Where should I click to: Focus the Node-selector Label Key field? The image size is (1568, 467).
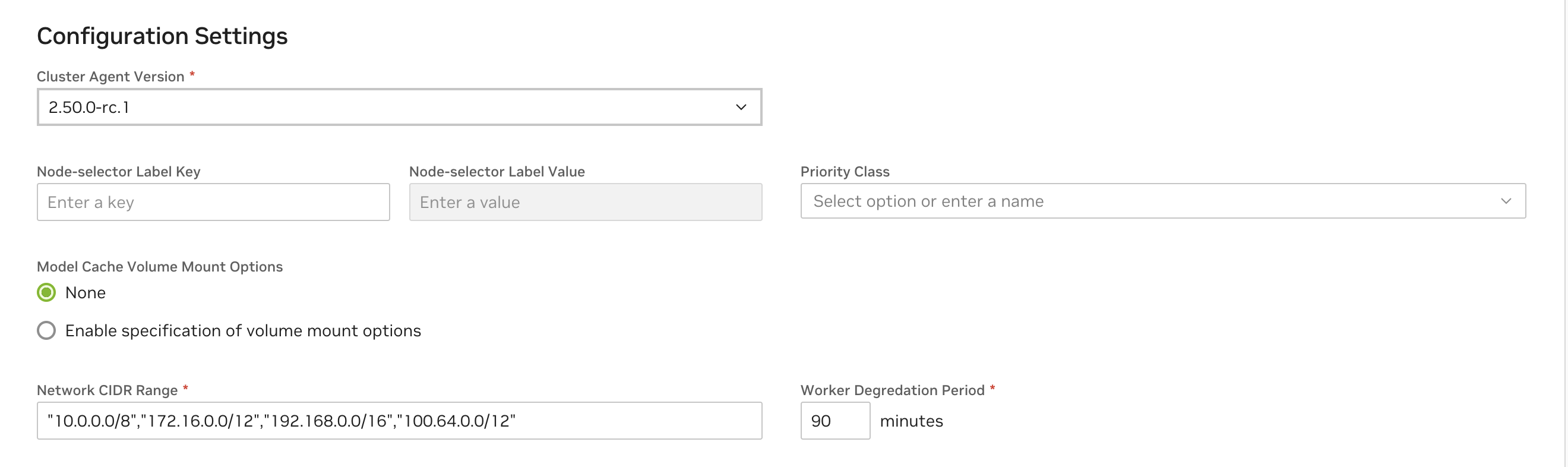[x=213, y=202]
